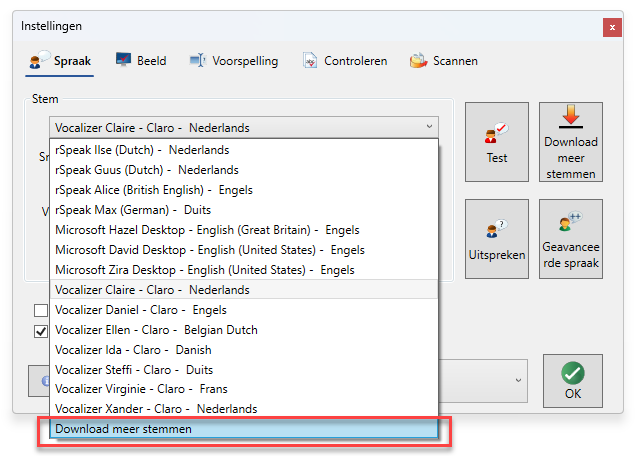Close the Instellingen dialog
The image size is (644, 456).
point(612,28)
